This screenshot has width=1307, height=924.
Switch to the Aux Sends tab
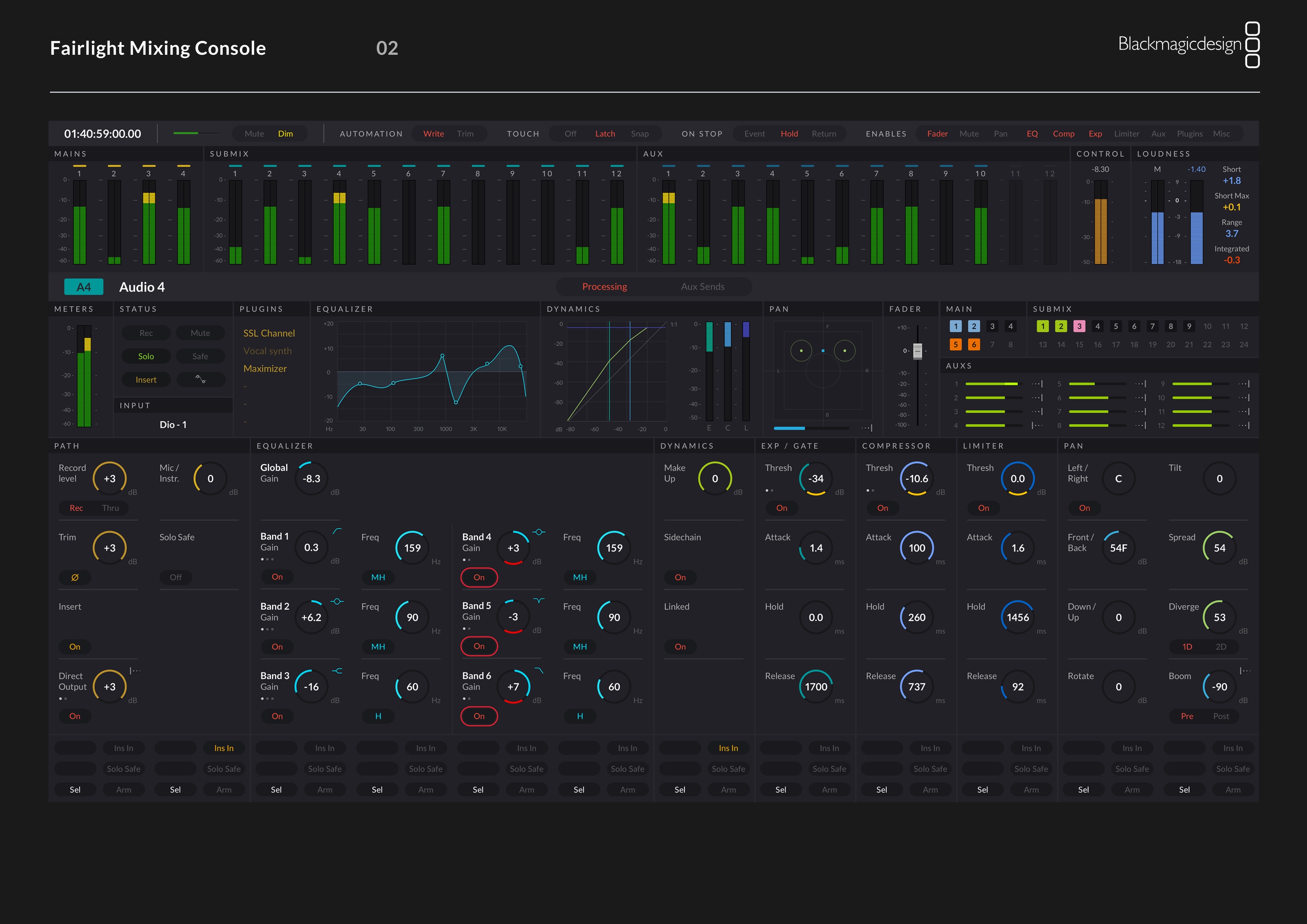[x=703, y=287]
